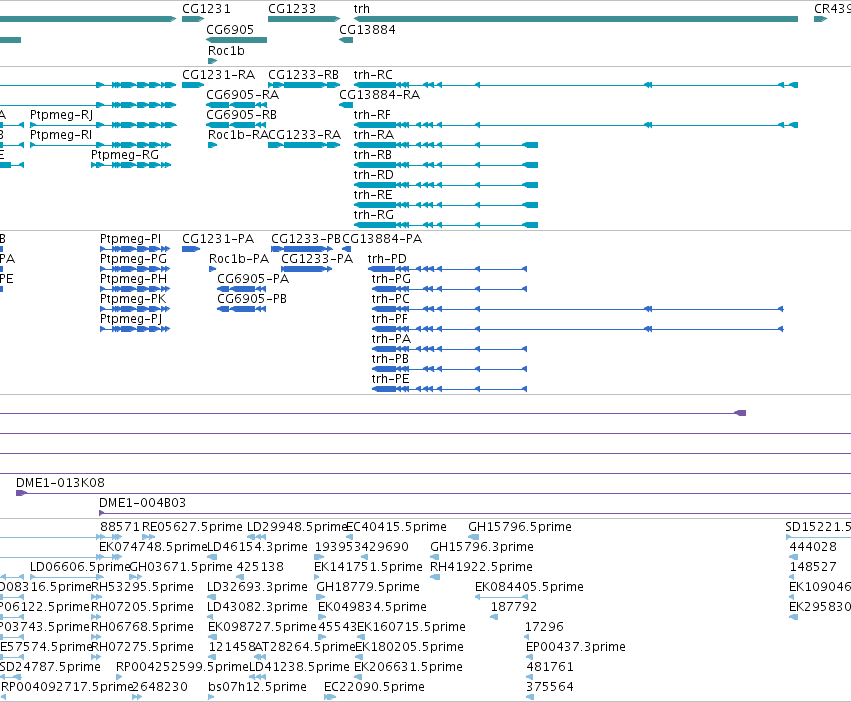This screenshot has height=702, width=851.
Task: Click the EP00437.3prime EST label
Action: pyautogui.click(x=576, y=648)
